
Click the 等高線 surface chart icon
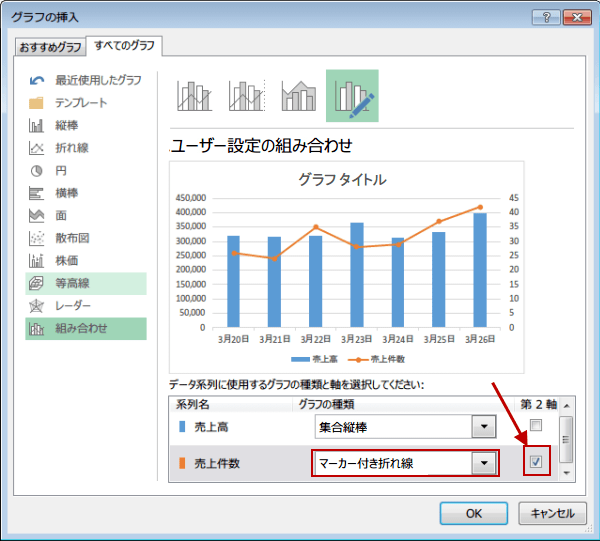[36, 284]
